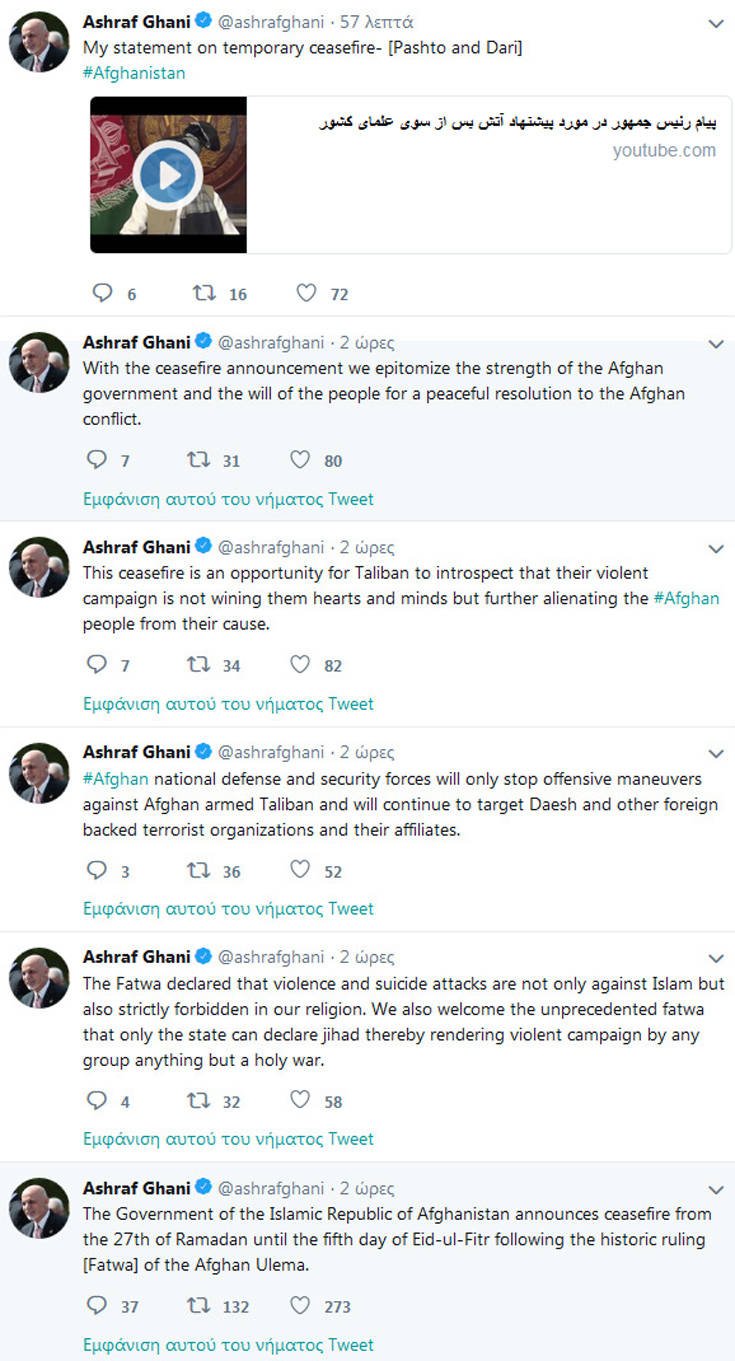This screenshot has width=735, height=1361.
Task: Reply to the temporary ceasefire statement tweet
Action: click(101, 293)
